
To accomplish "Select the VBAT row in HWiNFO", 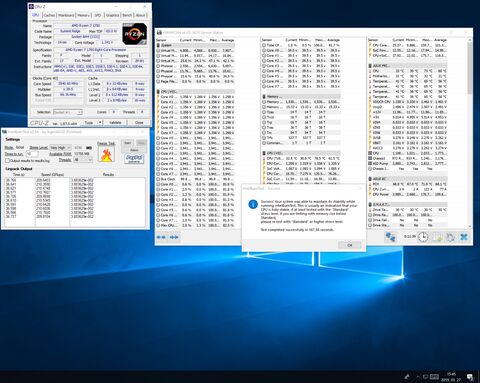I will (408, 143).
